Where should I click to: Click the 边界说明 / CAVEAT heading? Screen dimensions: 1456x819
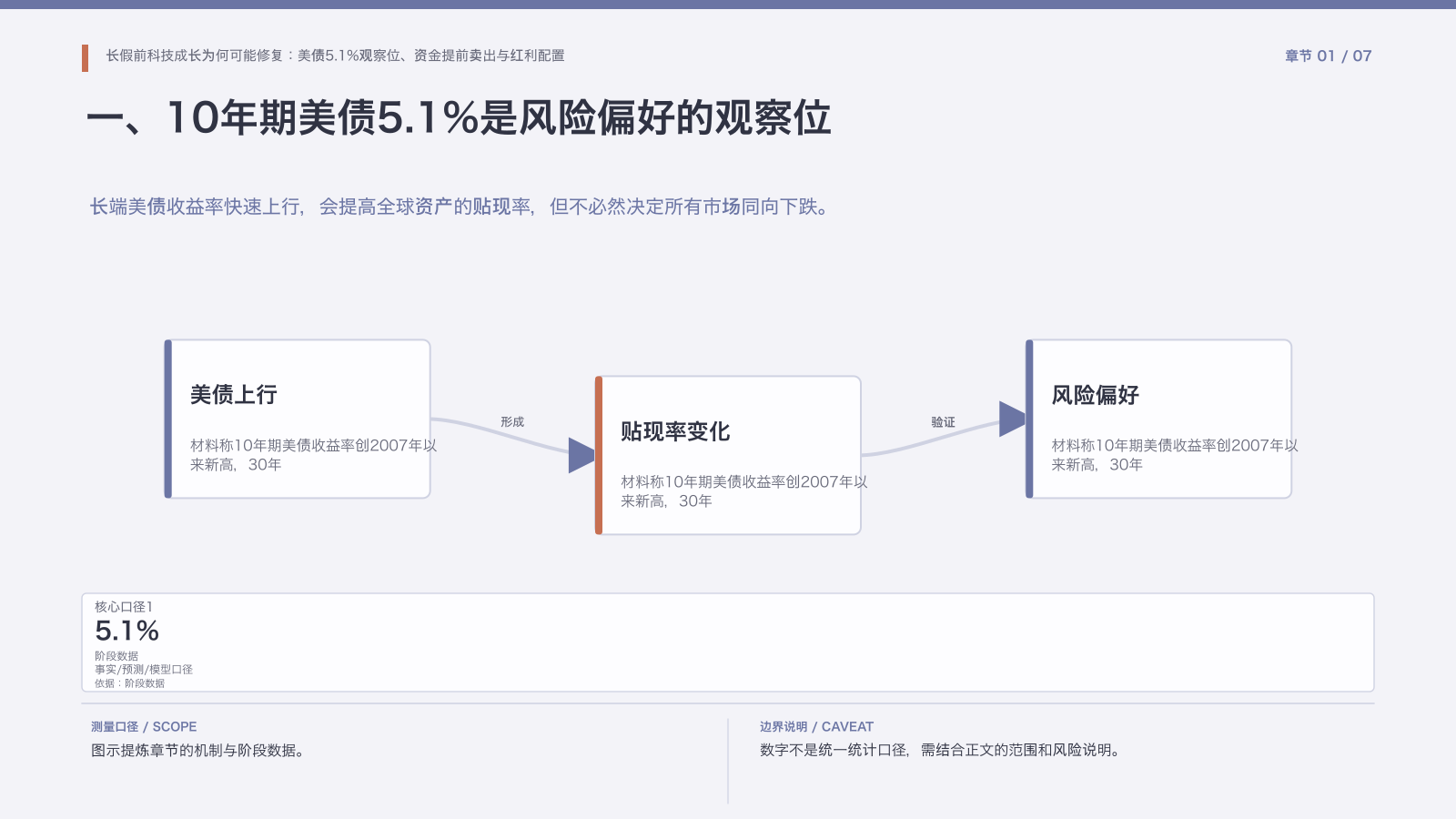816,727
